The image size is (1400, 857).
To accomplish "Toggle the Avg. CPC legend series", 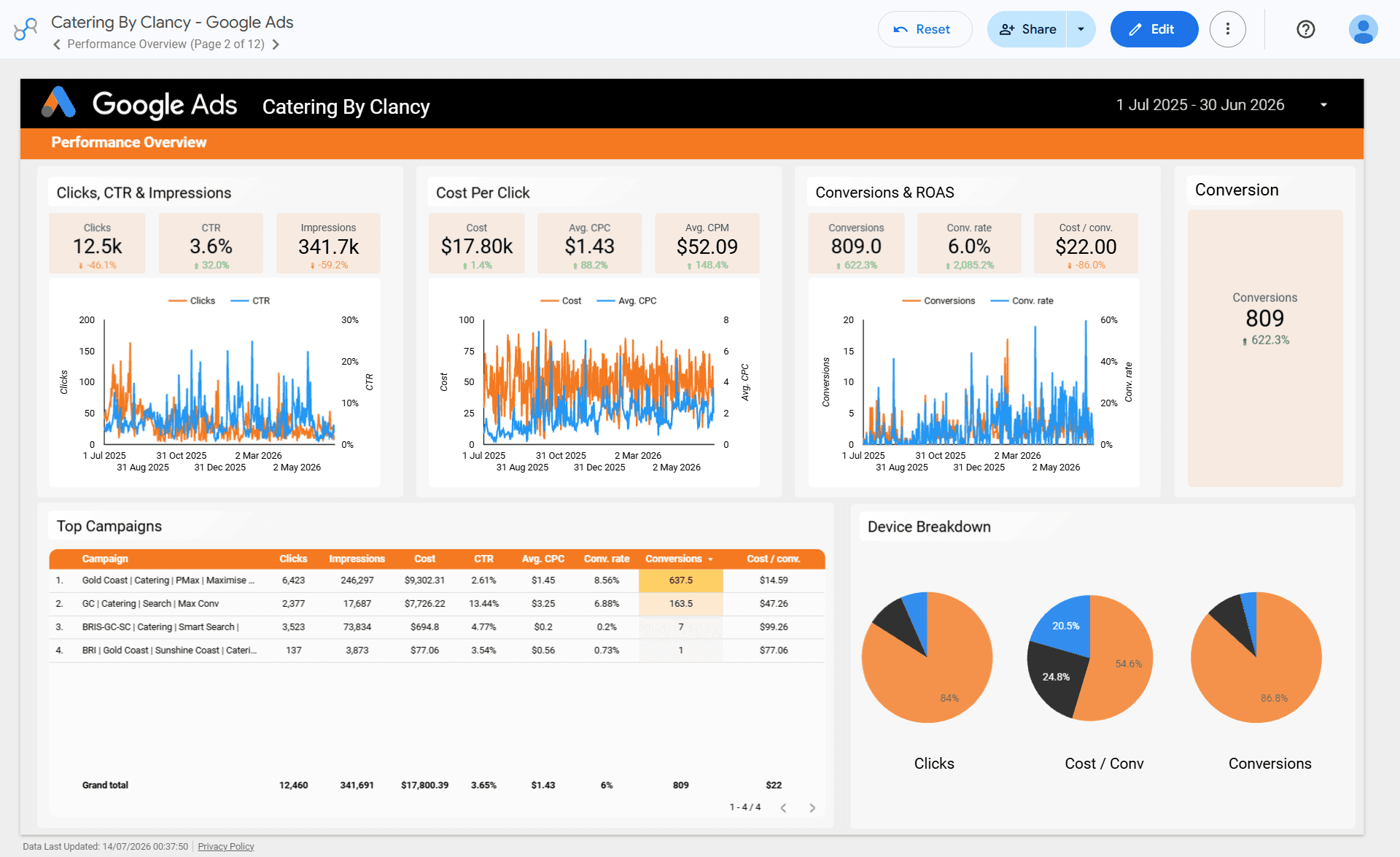I will tap(627, 300).
